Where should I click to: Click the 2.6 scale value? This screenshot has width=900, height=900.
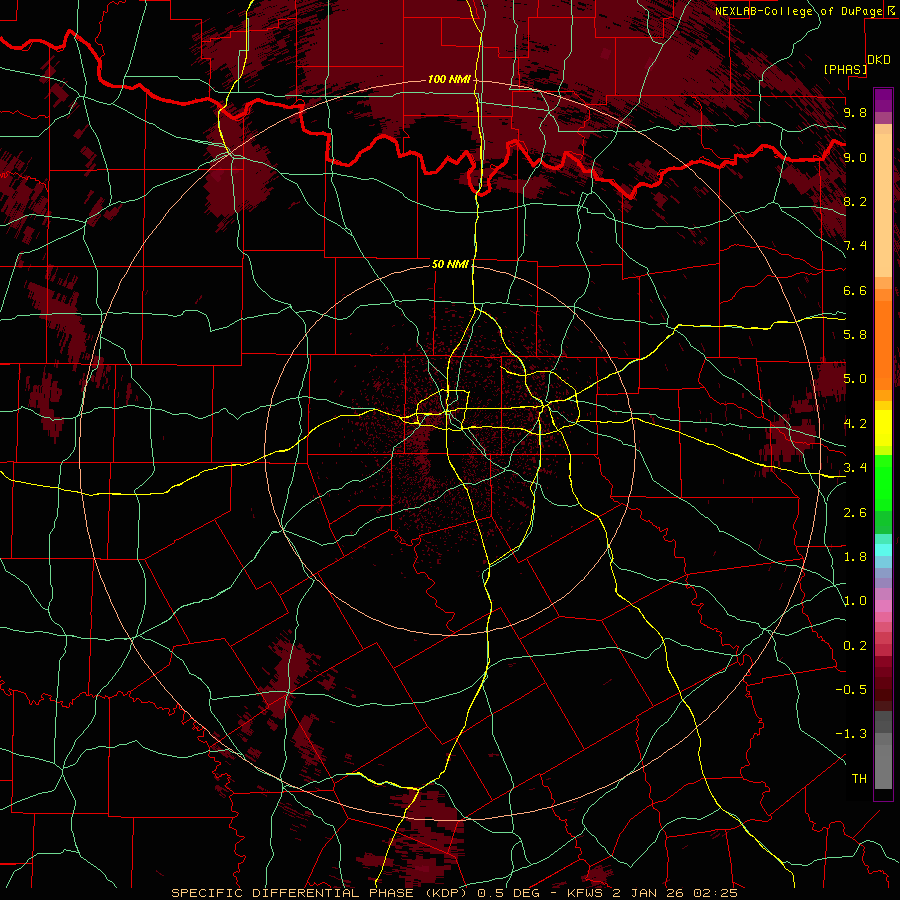coord(855,513)
